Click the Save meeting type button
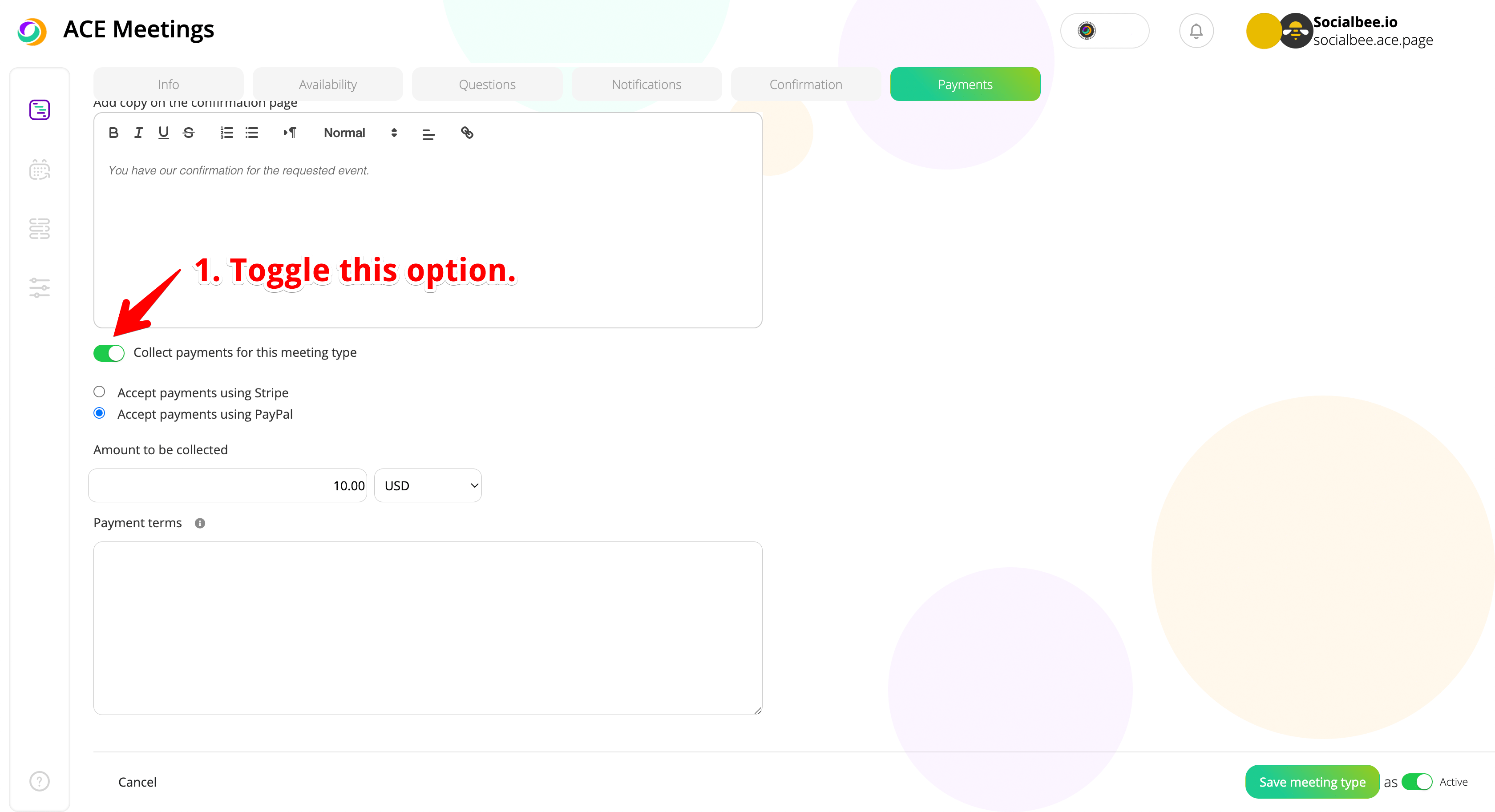The height and width of the screenshot is (812, 1495). (x=1312, y=782)
